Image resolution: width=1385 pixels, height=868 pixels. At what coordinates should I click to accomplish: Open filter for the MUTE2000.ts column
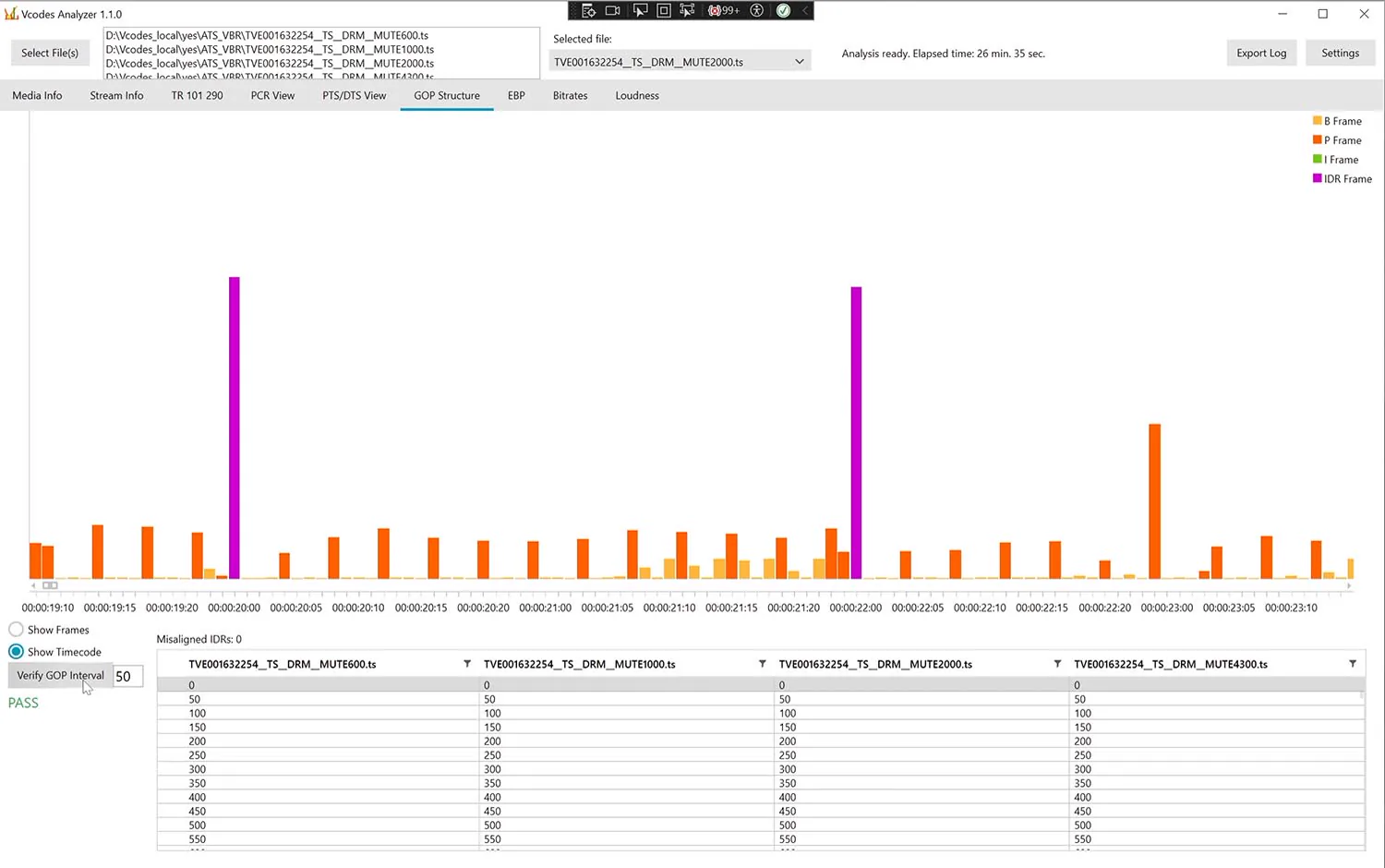1057,664
